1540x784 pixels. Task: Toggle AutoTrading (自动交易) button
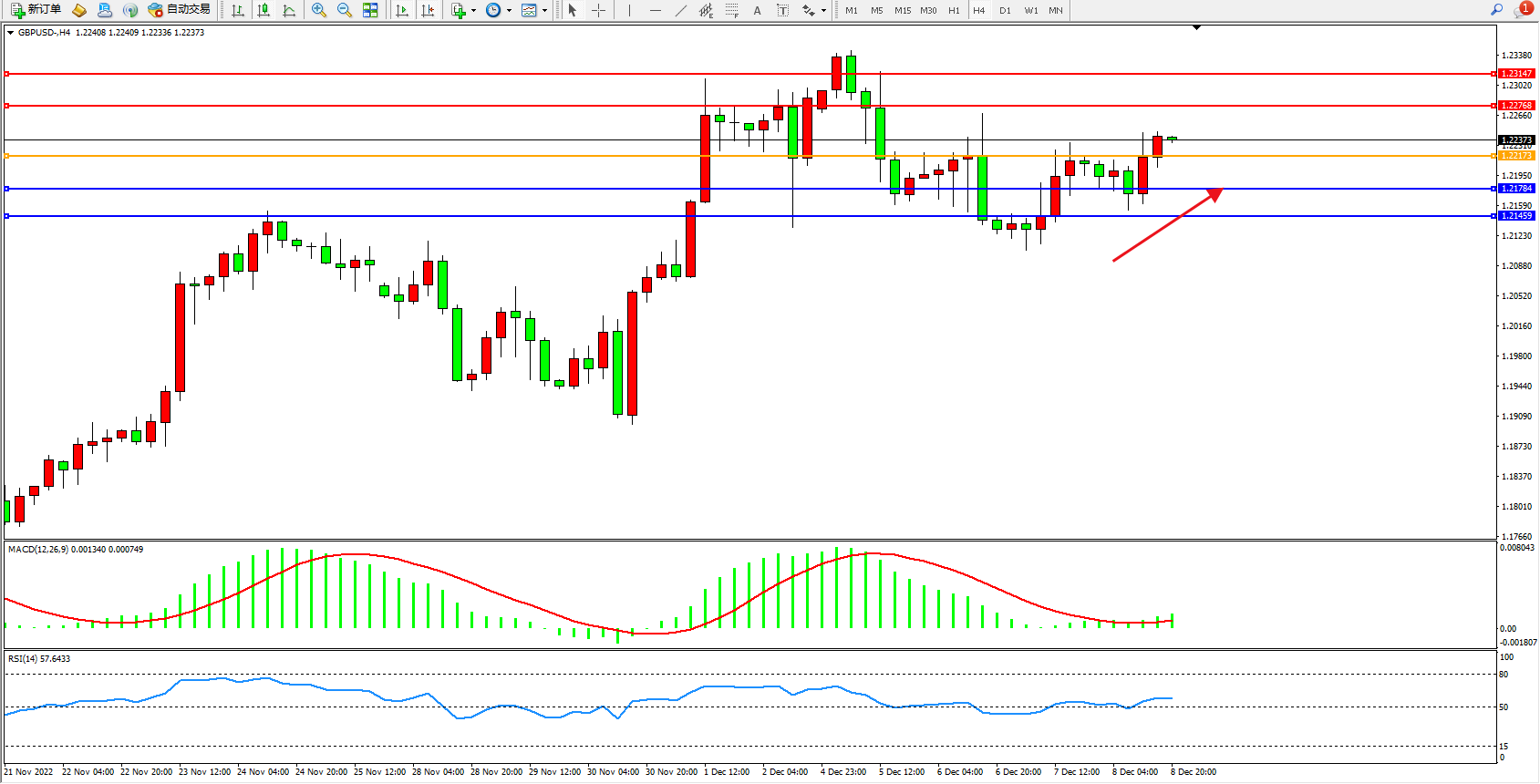[180, 10]
